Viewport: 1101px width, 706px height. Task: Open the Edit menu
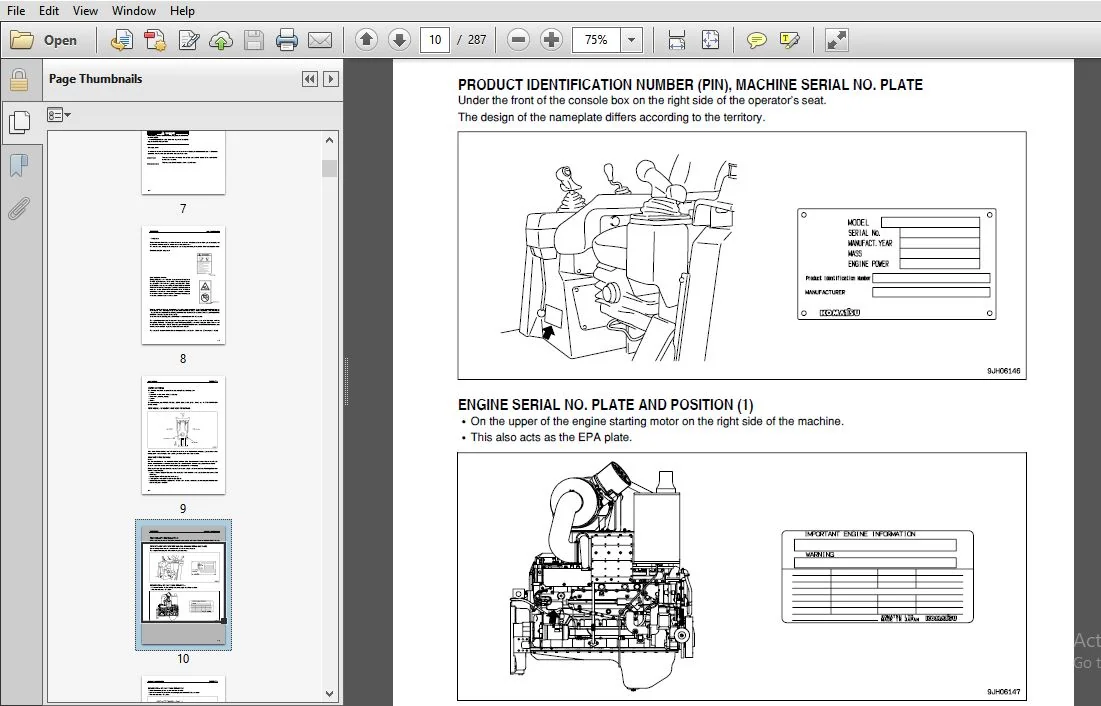click(x=48, y=11)
